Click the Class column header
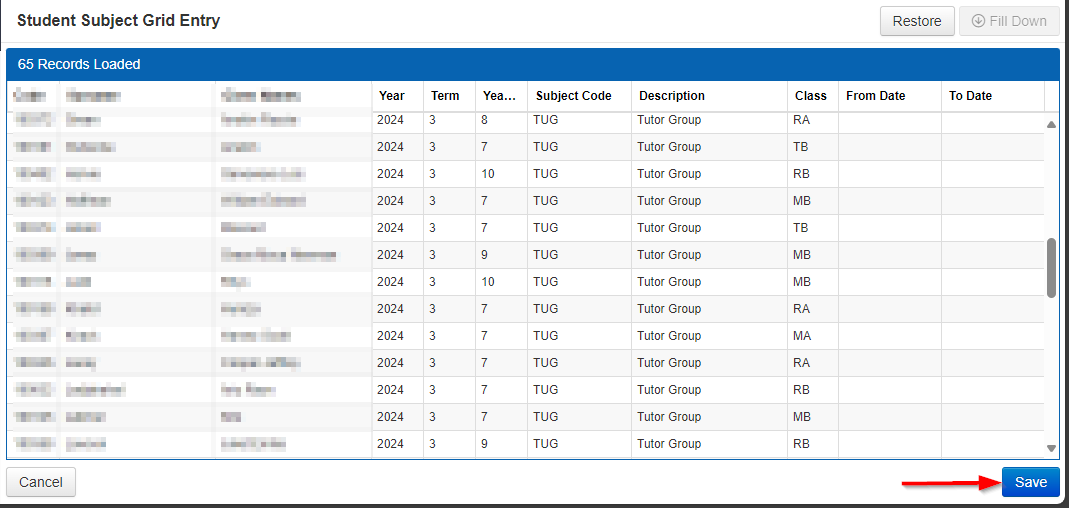The width and height of the screenshot is (1069, 508). coord(813,96)
